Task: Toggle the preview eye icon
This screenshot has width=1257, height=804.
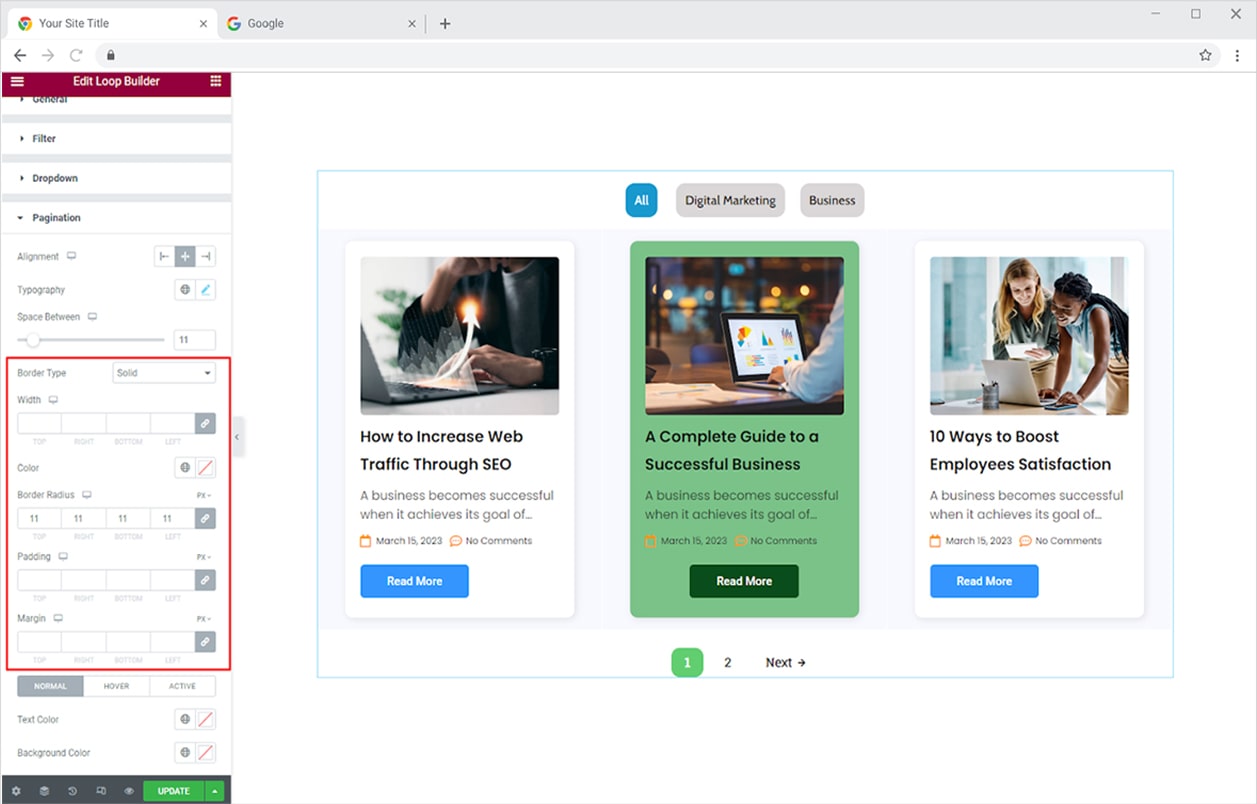Action: pos(129,791)
